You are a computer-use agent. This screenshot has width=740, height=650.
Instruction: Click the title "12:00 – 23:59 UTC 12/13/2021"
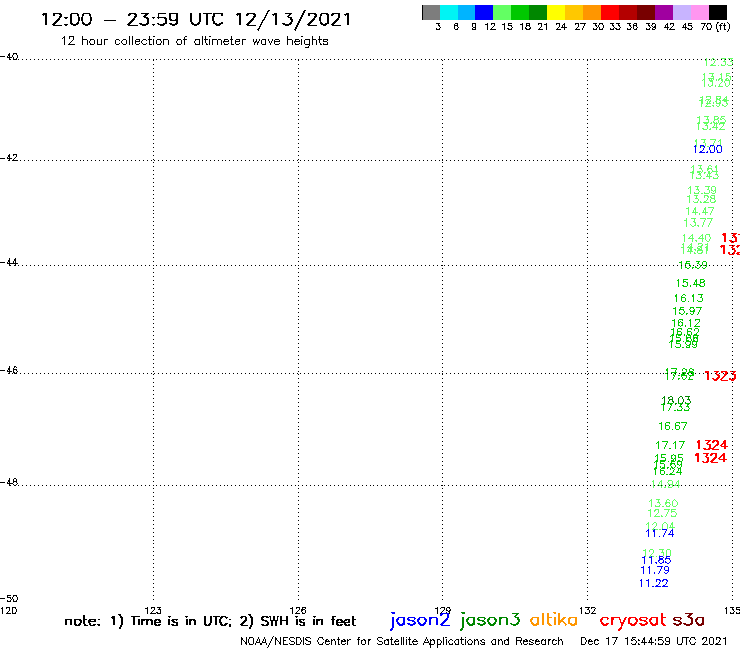[196, 19]
